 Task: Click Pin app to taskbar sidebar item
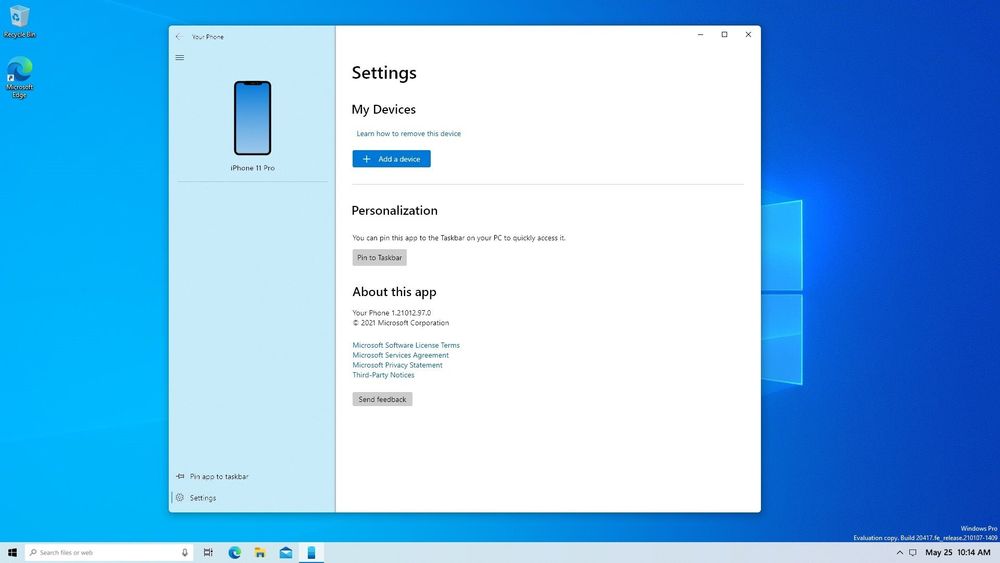[213, 476]
